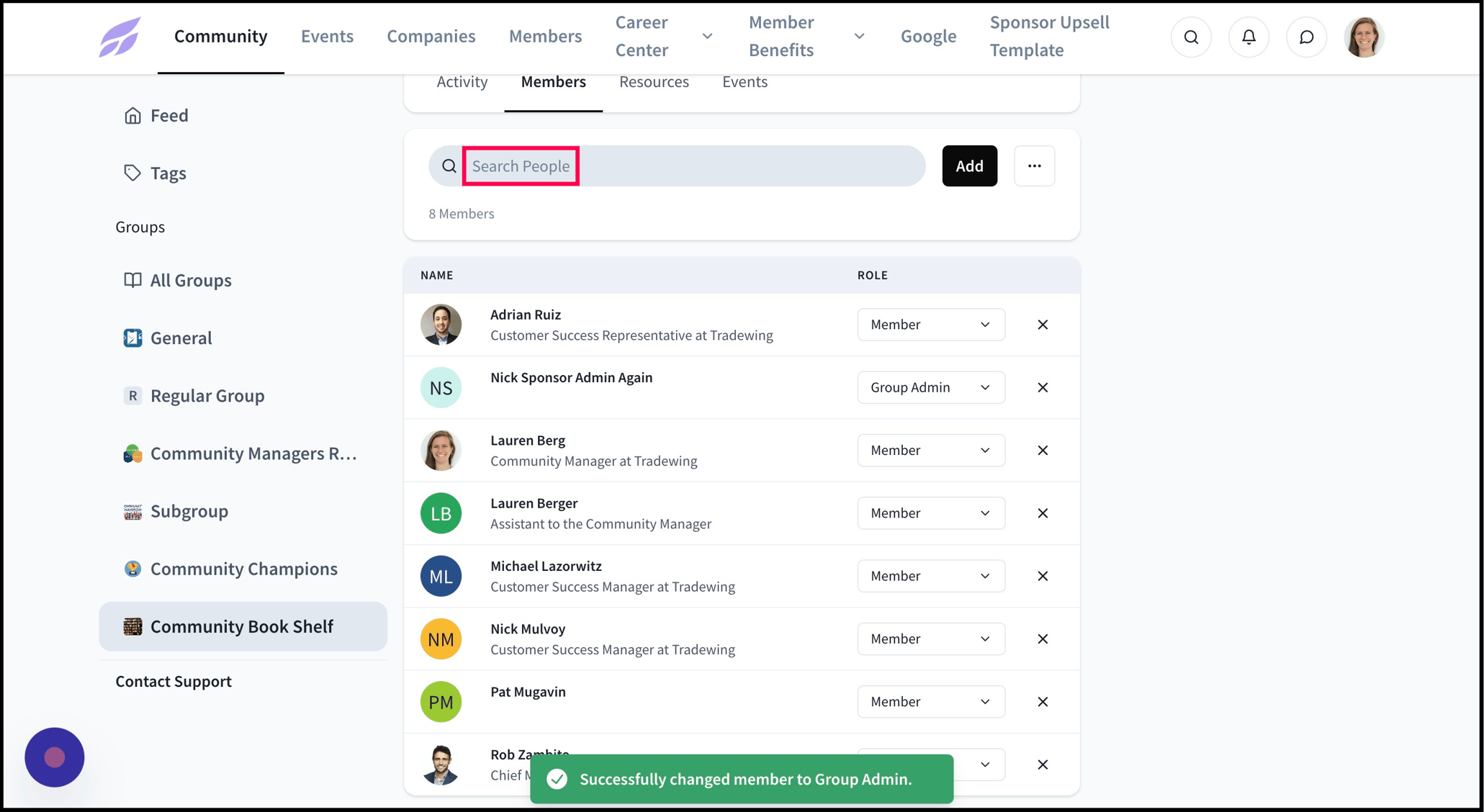Open the three-dots more options button

pyautogui.click(x=1034, y=166)
